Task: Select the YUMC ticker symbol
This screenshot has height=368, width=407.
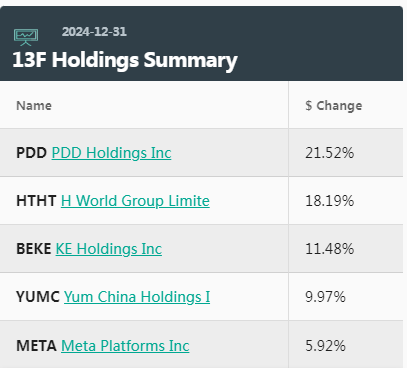Action: [38, 297]
